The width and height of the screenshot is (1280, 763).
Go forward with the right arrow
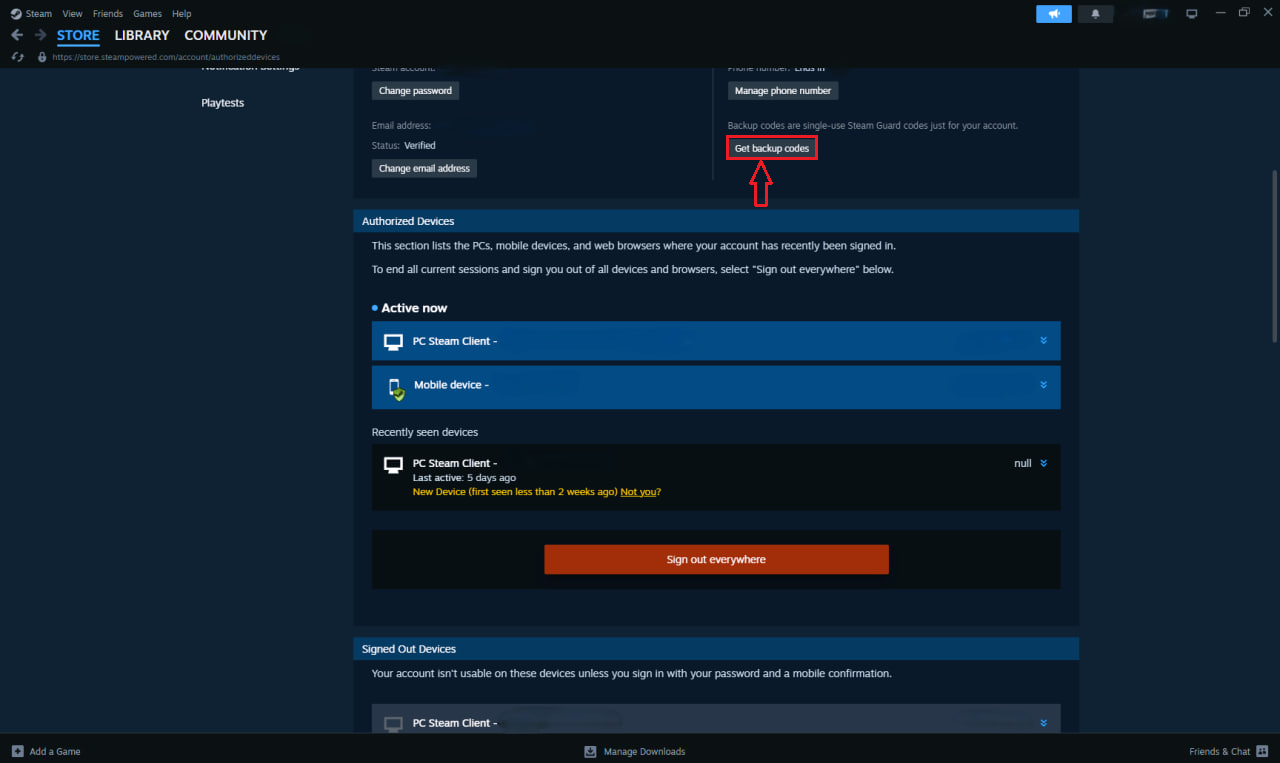40,35
